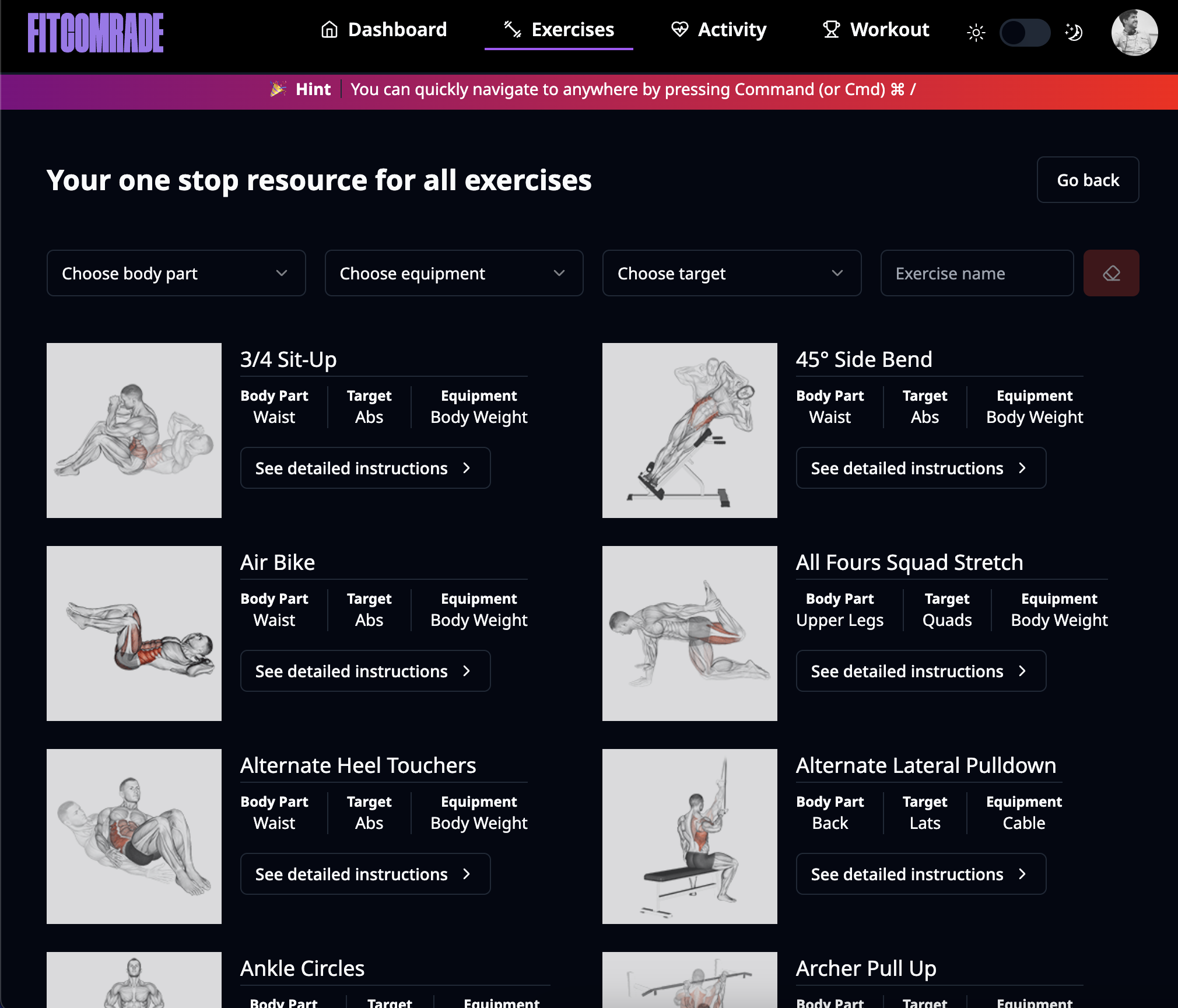Screen dimensions: 1178x1008
Task: Focus the Exercise name search field
Action: (977, 273)
